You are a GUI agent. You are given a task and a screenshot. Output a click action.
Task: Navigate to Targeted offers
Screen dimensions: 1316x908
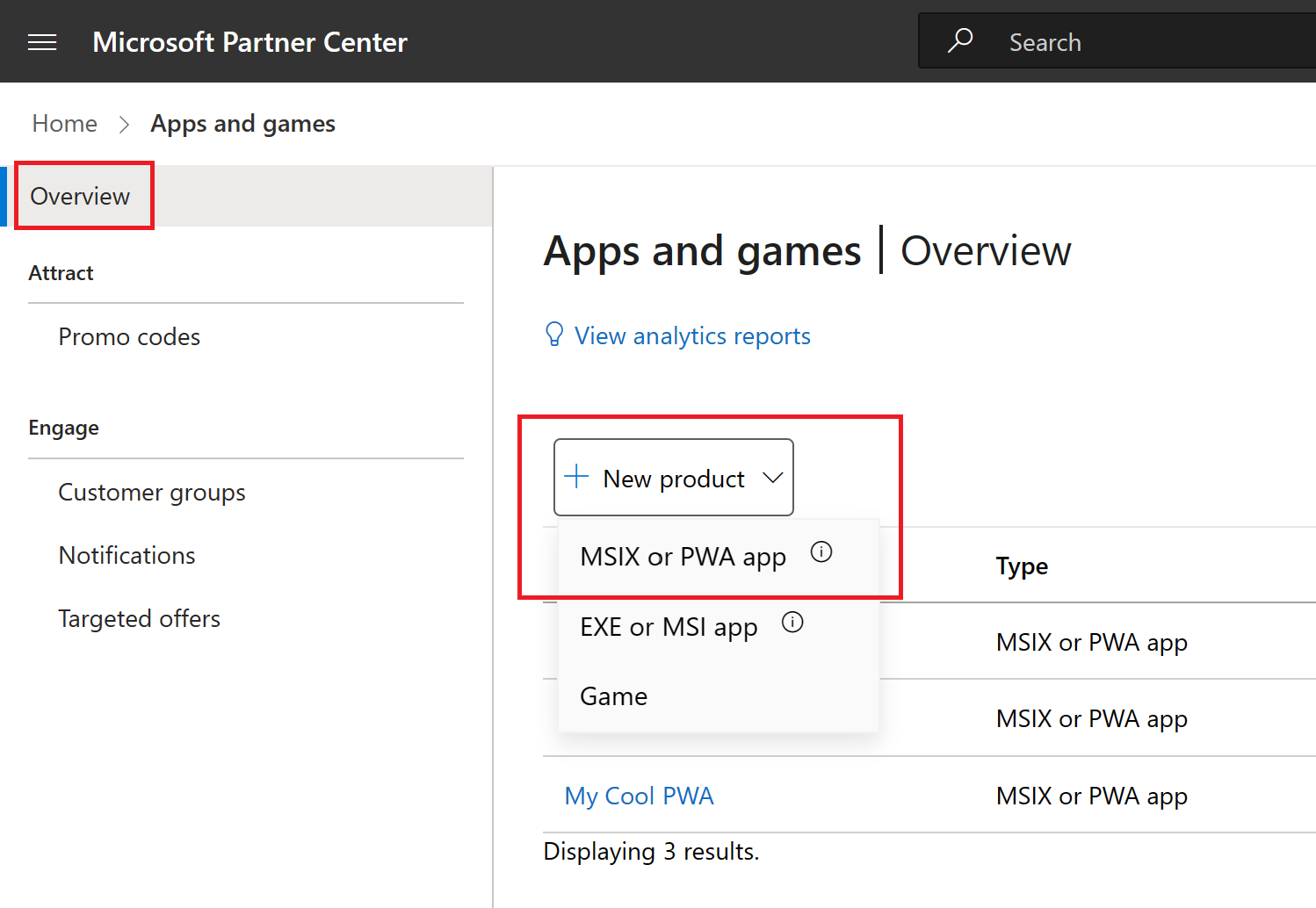click(x=139, y=618)
